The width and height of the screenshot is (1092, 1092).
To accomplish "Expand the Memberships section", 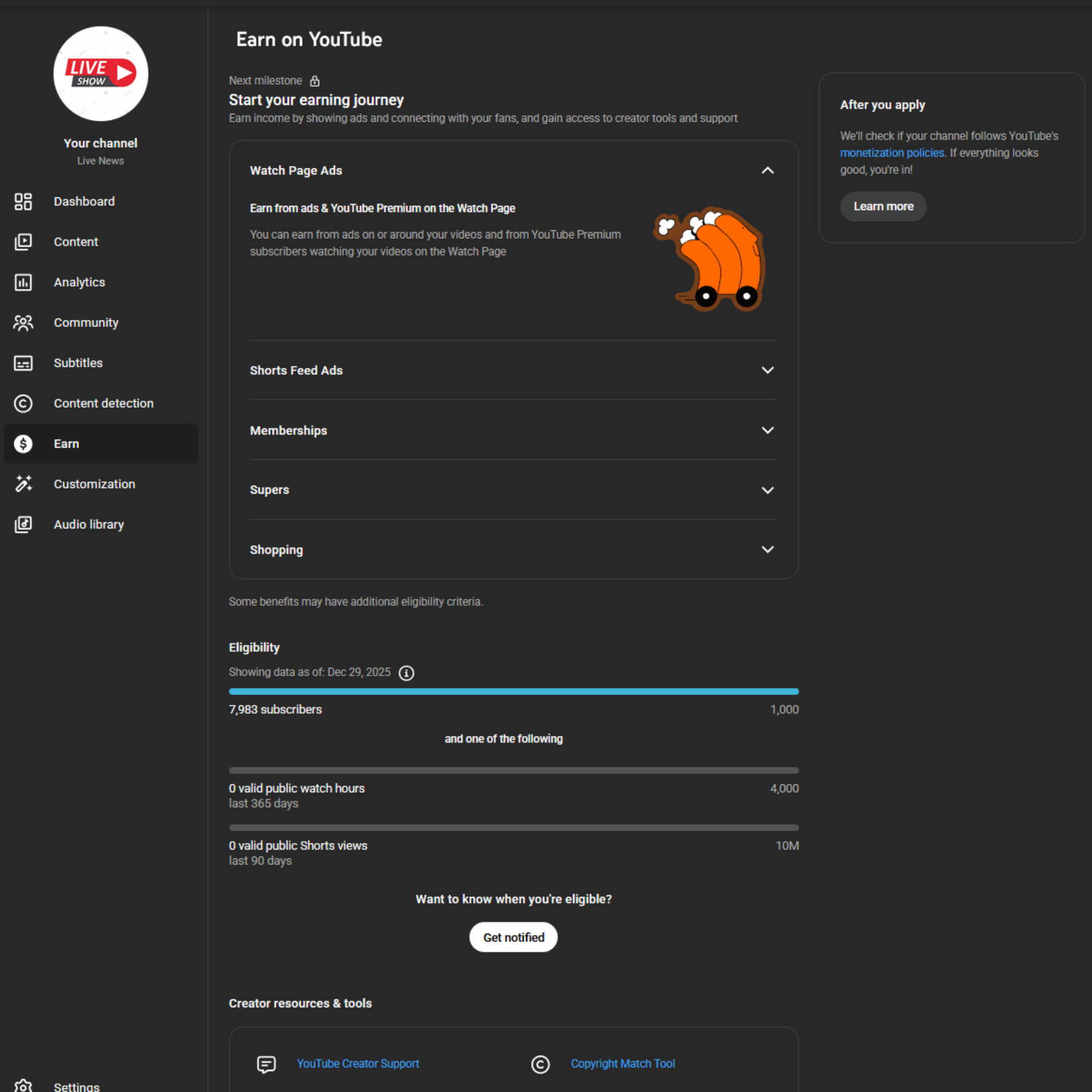I will click(x=767, y=431).
